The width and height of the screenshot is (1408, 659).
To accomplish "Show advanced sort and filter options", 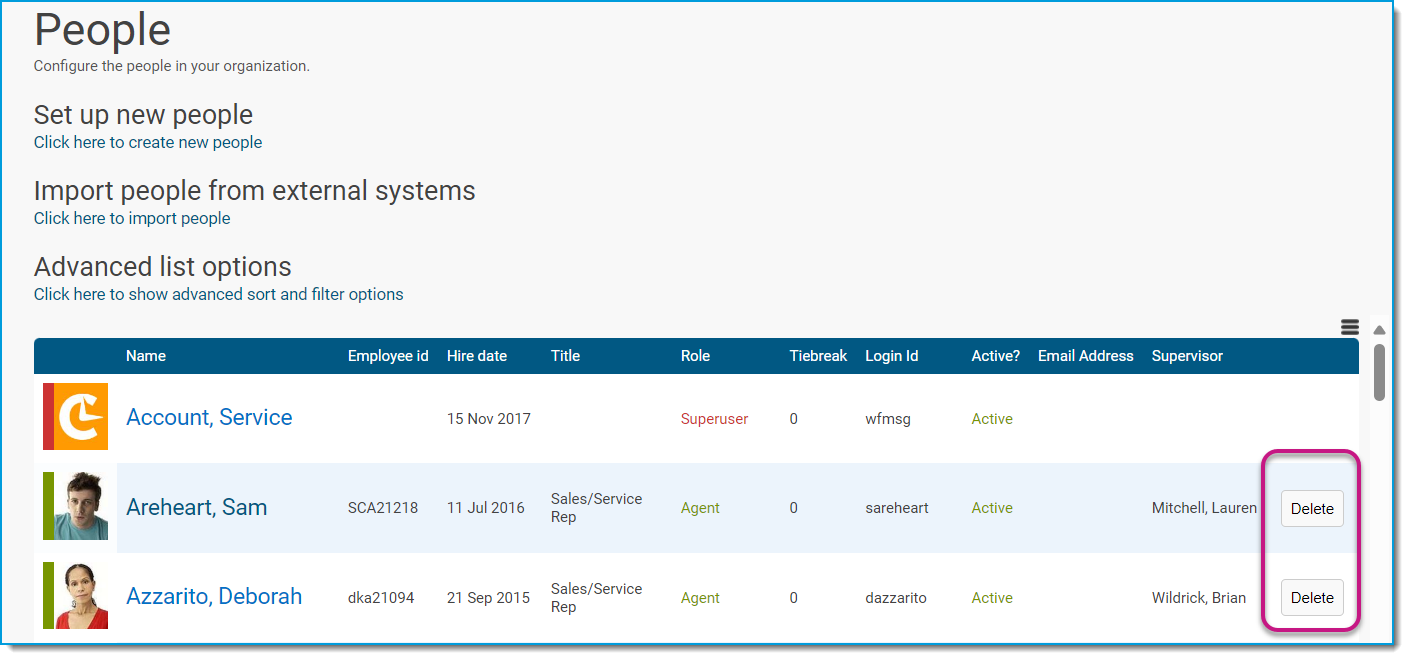I will (x=219, y=294).
